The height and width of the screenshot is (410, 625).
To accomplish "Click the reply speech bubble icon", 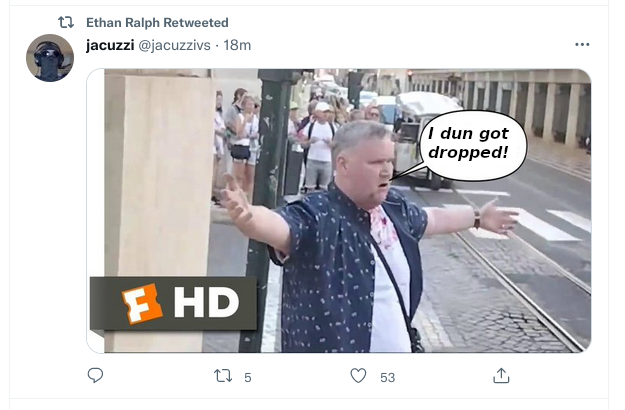I will [x=95, y=375].
